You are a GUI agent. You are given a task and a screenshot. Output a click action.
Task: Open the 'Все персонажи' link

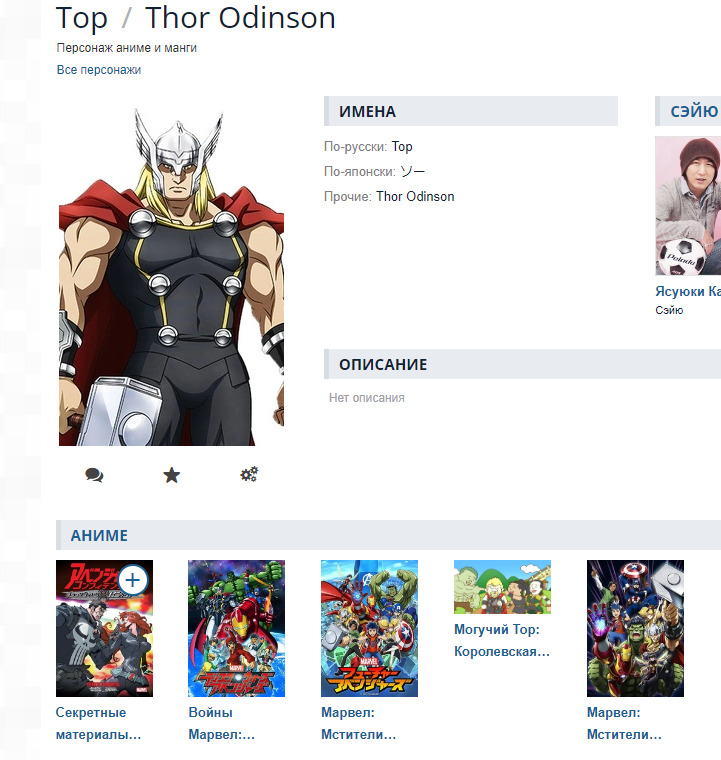(x=99, y=70)
